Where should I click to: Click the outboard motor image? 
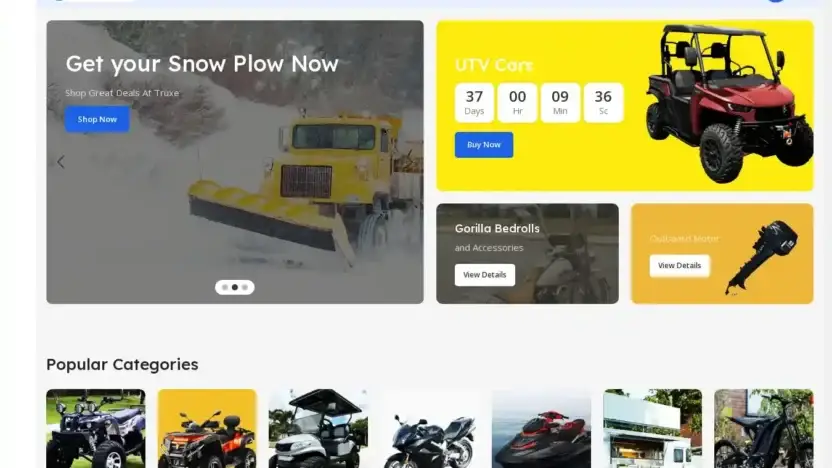pyautogui.click(x=761, y=257)
